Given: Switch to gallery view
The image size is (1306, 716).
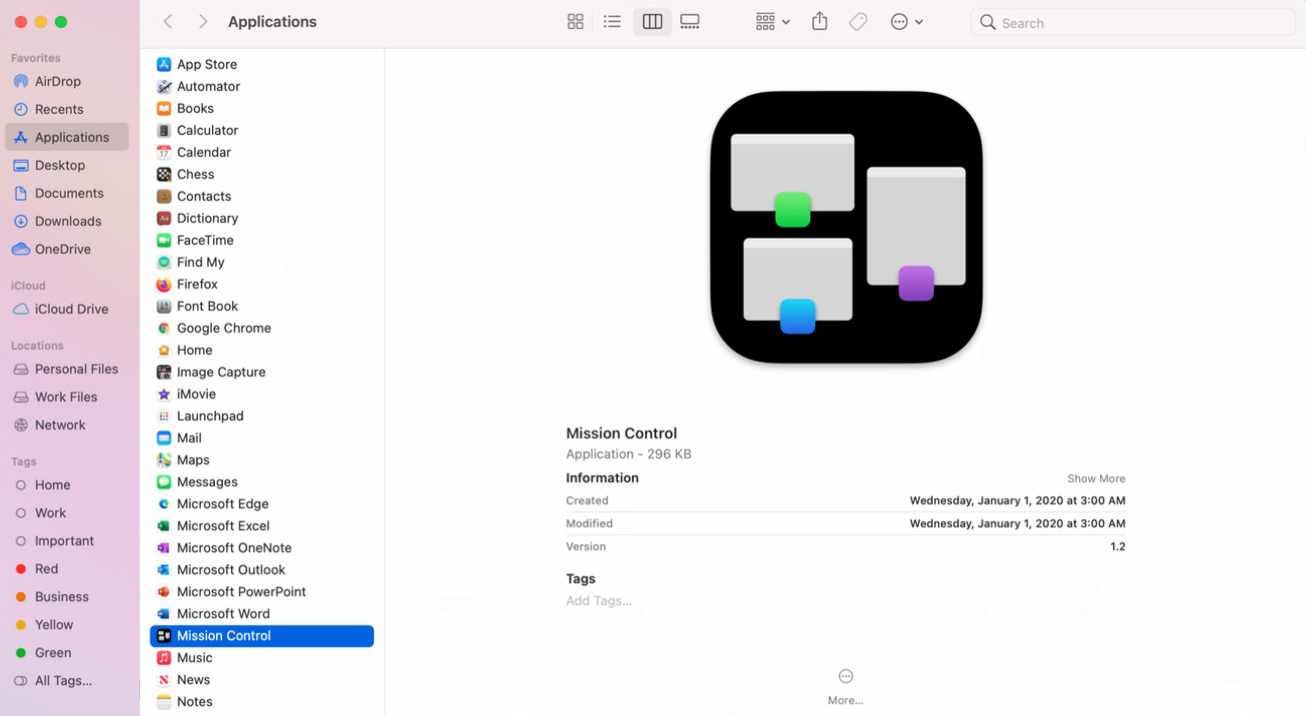Looking at the screenshot, I should [x=690, y=22].
